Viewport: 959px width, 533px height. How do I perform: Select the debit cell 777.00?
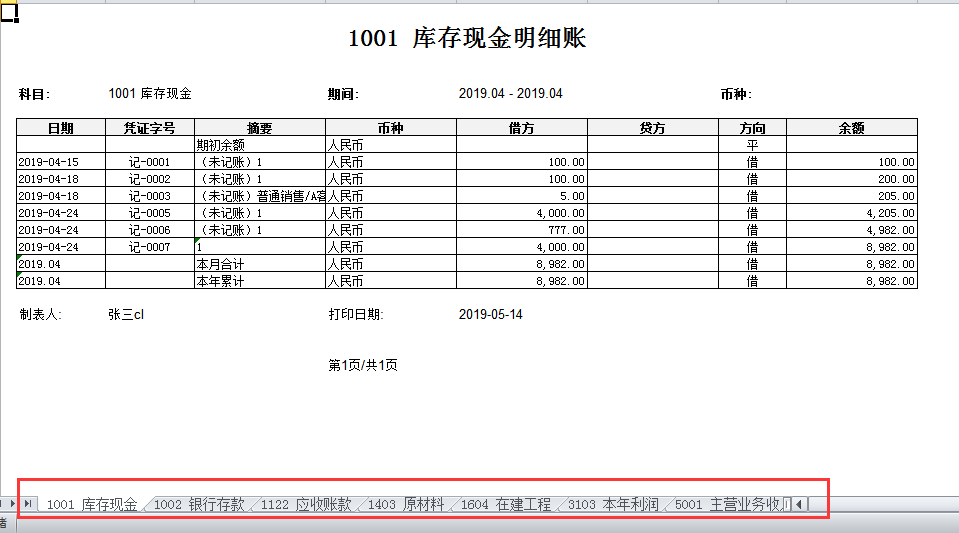pyautogui.click(x=522, y=230)
